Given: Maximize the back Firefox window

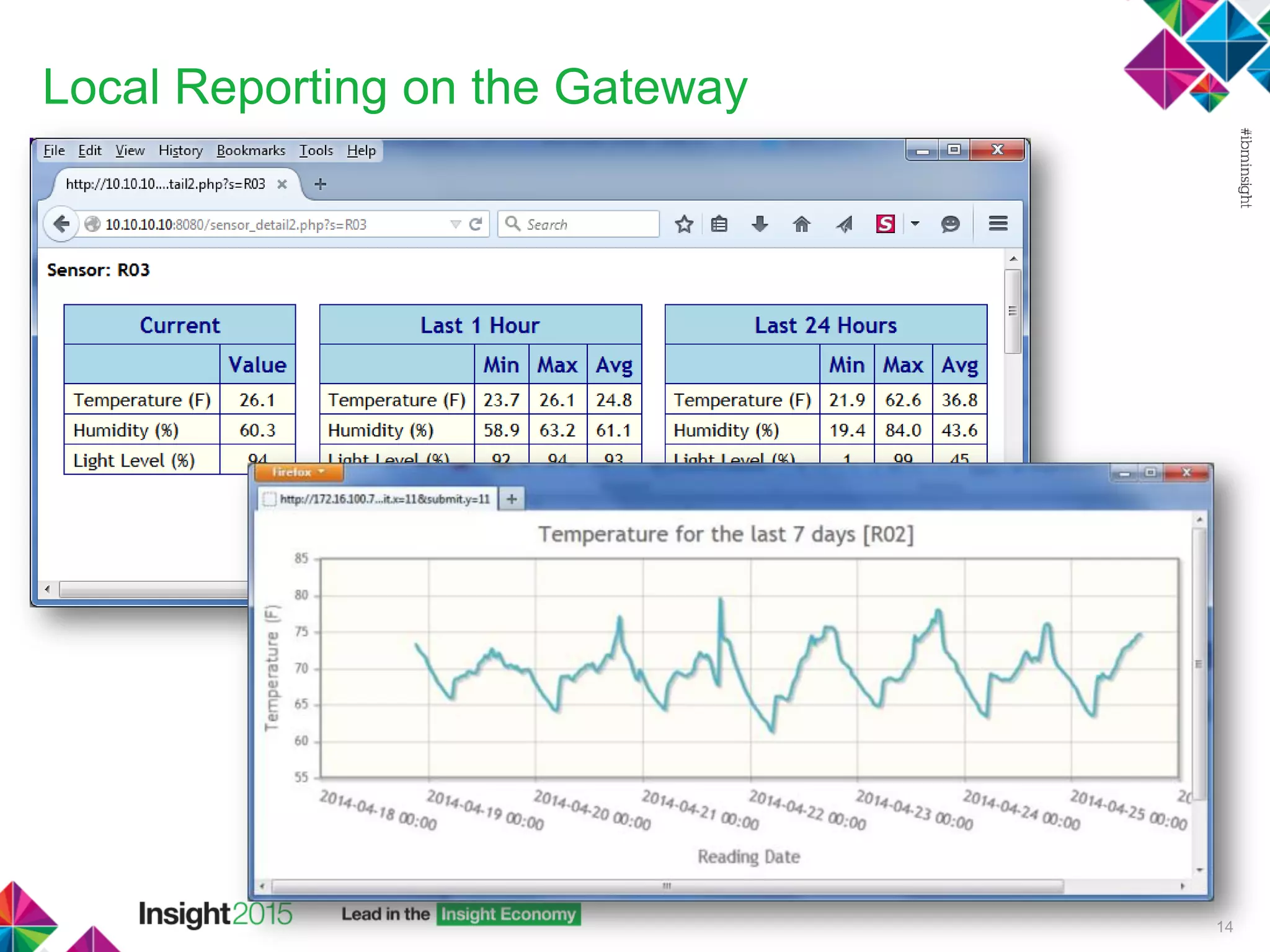Looking at the screenshot, I should (x=954, y=150).
